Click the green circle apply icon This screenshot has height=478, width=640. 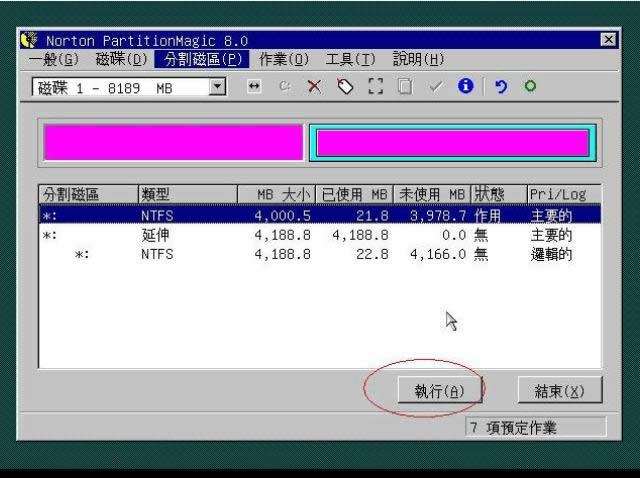(x=530, y=88)
